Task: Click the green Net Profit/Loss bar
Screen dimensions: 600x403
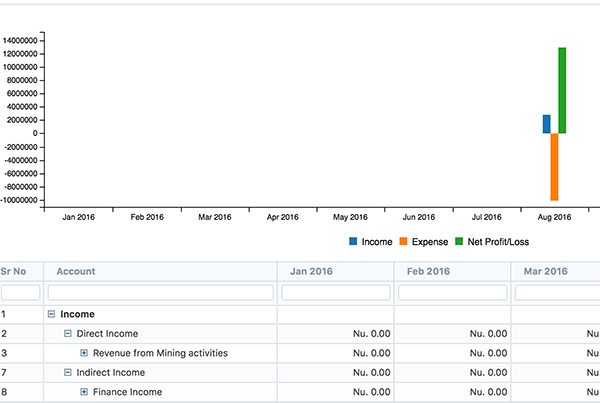Action: (x=562, y=90)
